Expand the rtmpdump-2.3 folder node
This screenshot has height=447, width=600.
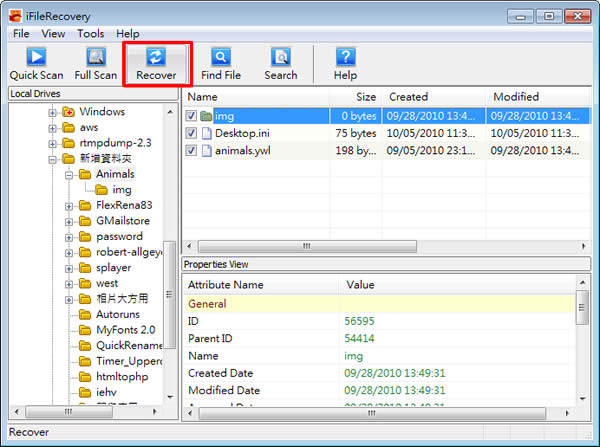point(52,144)
